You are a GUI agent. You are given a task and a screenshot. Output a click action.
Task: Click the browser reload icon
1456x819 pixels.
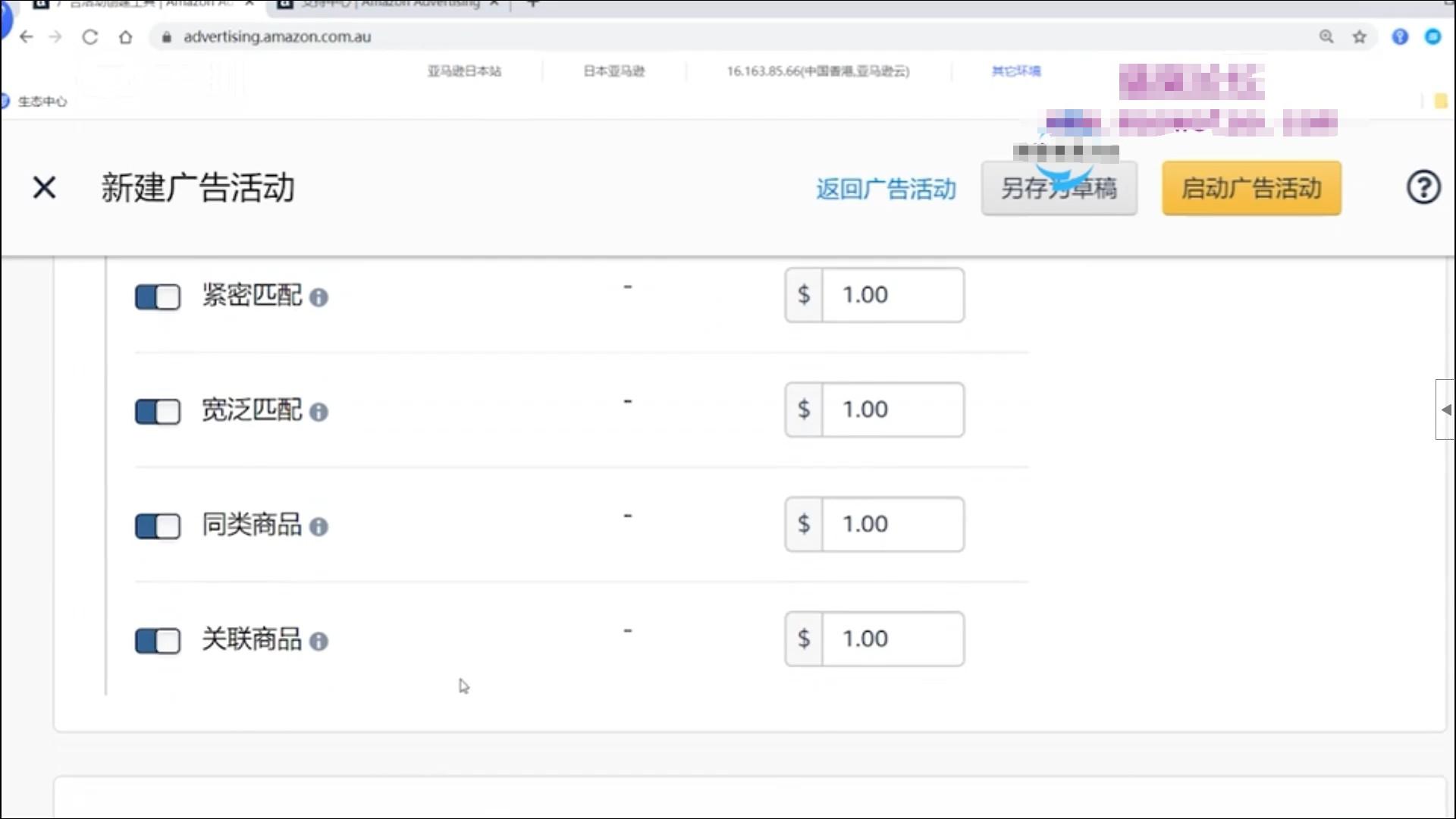(90, 36)
